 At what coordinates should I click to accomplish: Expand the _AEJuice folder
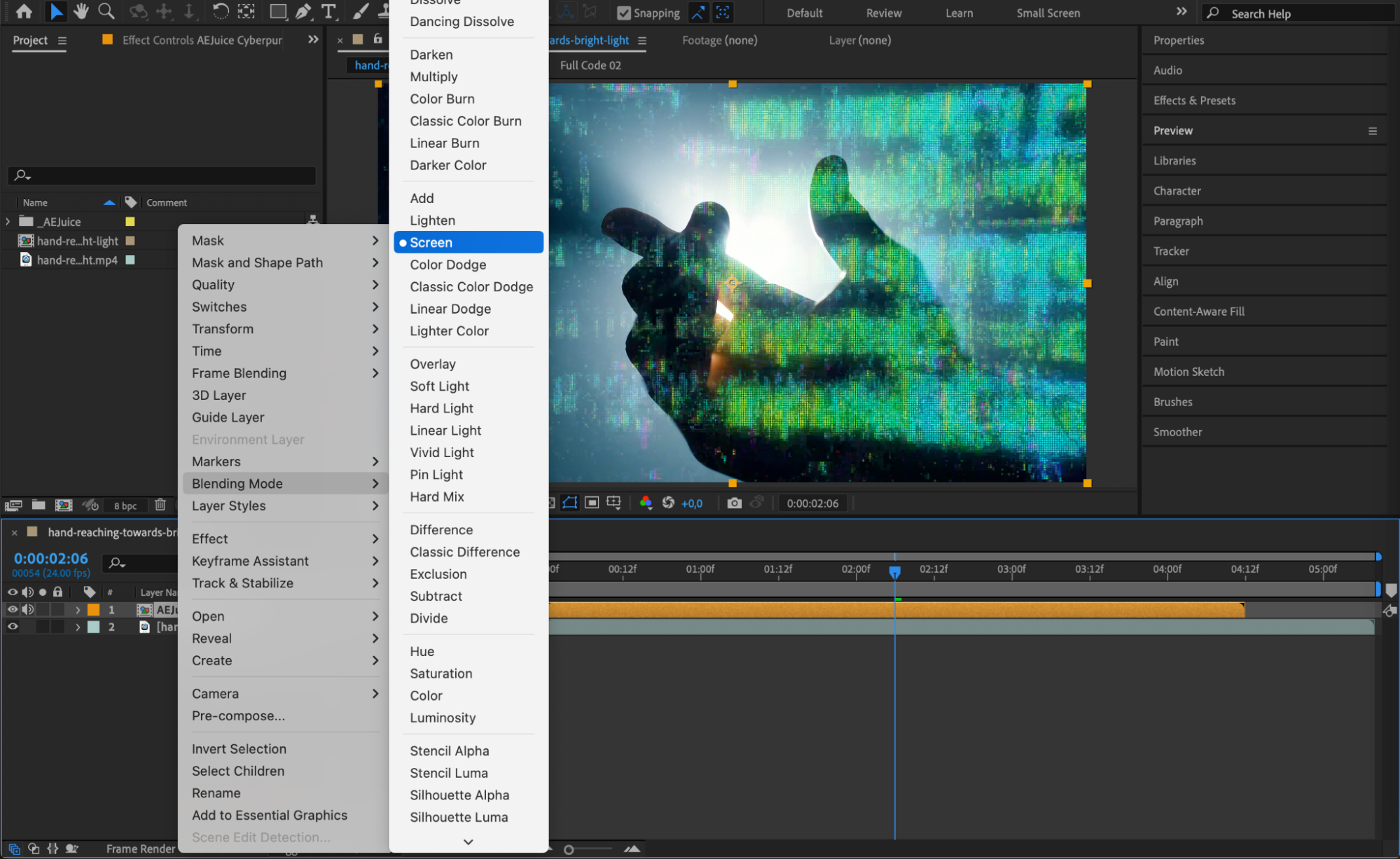point(8,221)
